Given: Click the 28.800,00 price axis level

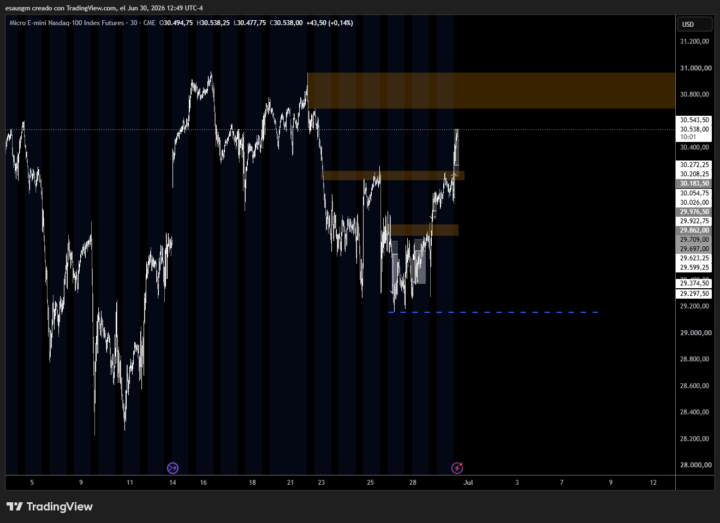Looking at the screenshot, I should pyautogui.click(x=694, y=359).
